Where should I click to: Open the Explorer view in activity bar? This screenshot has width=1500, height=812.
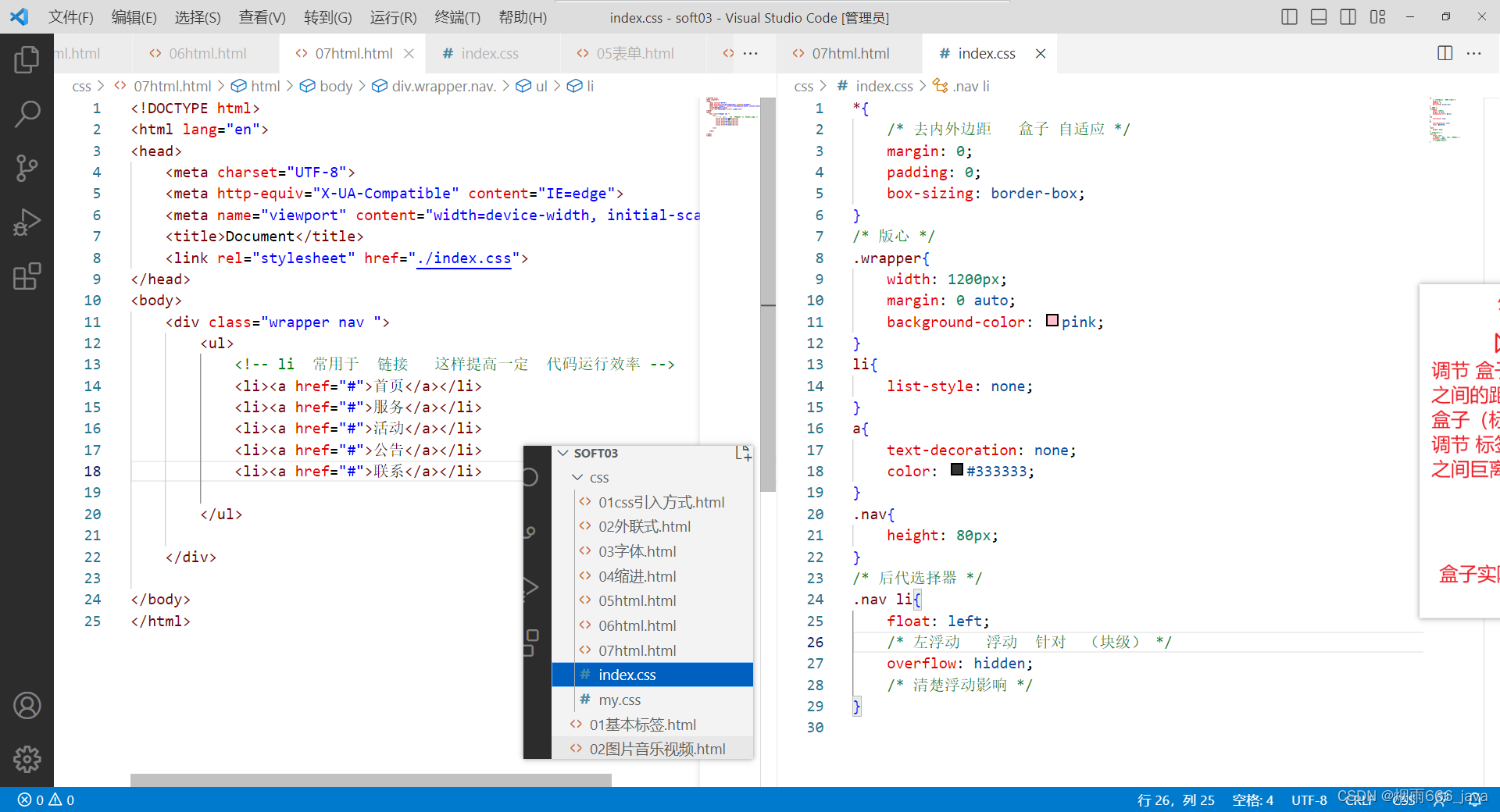27,60
